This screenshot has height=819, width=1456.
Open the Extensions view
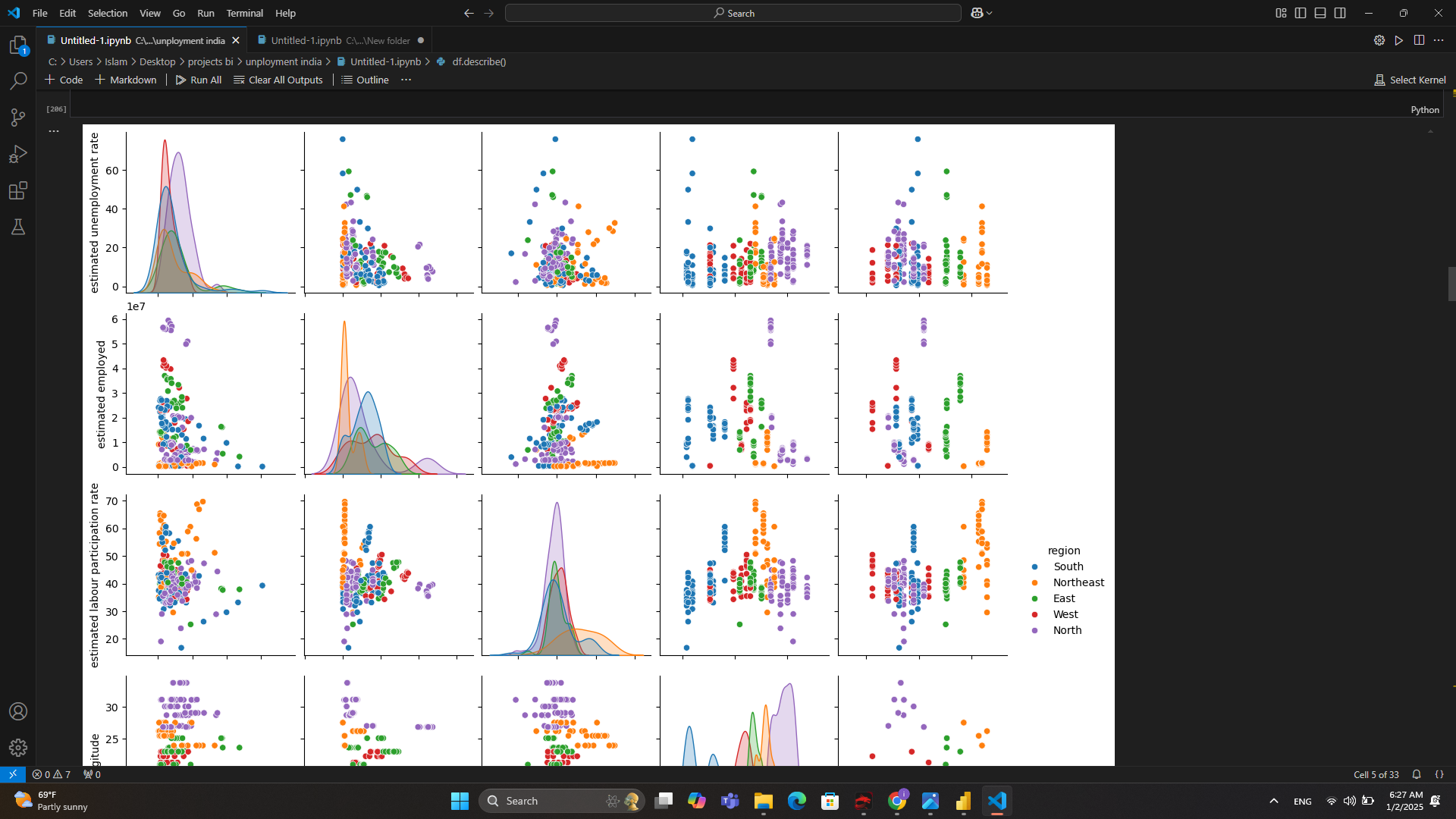17,190
